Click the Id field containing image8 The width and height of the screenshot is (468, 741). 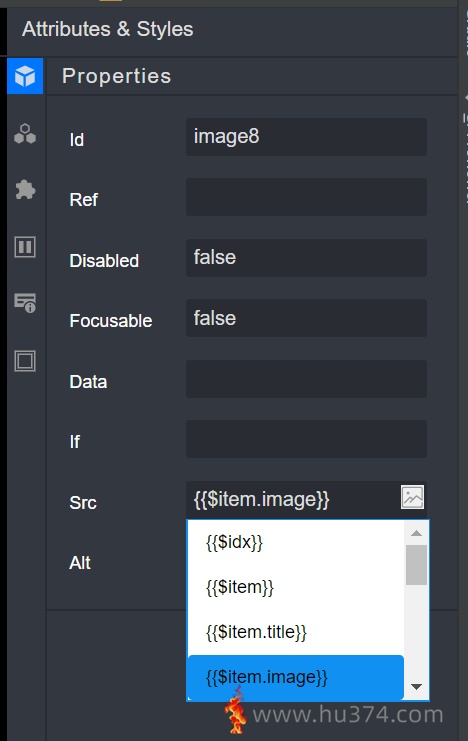point(306,137)
